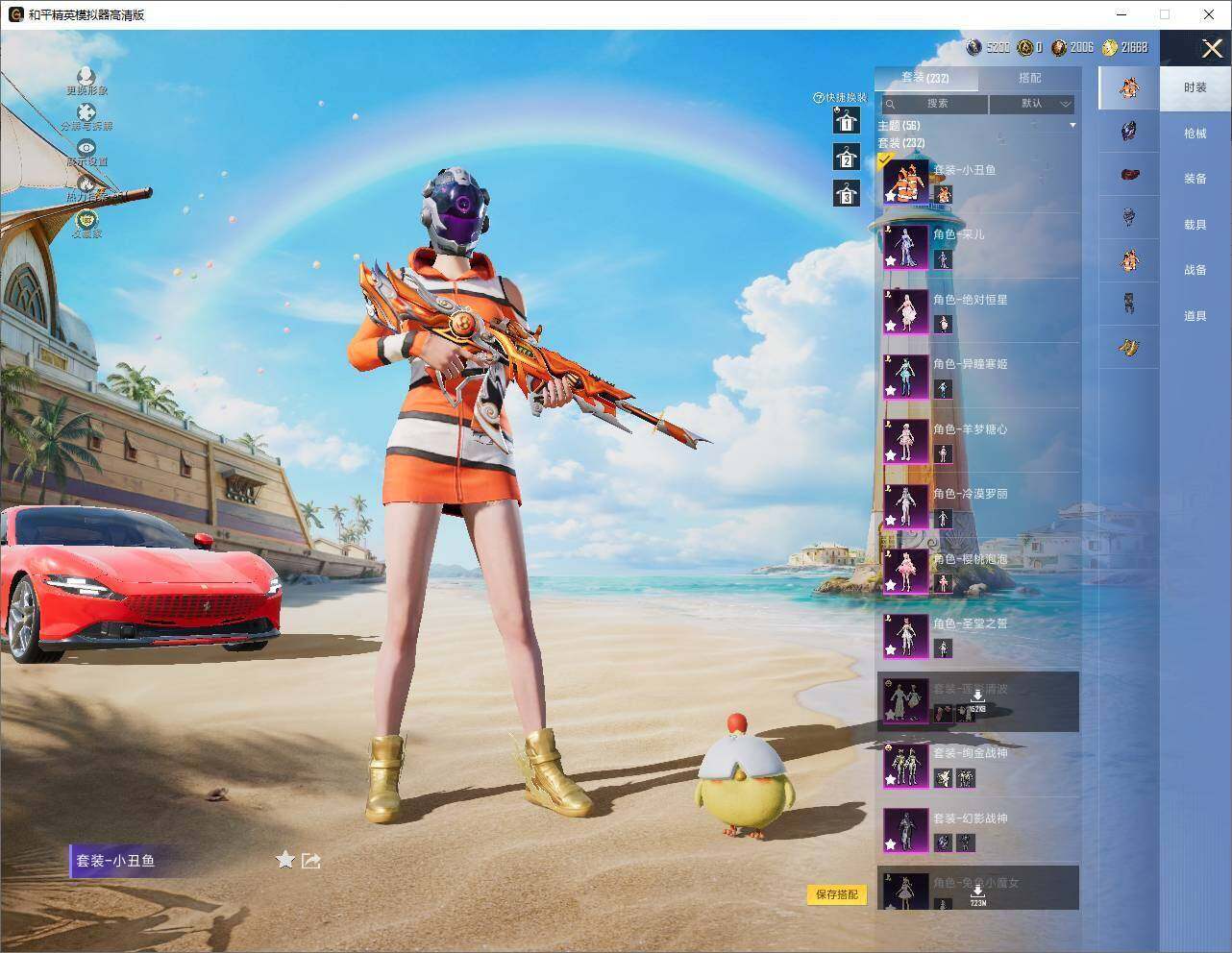Select quick outfit hanger slot 2
The image size is (1232, 953).
(846, 157)
